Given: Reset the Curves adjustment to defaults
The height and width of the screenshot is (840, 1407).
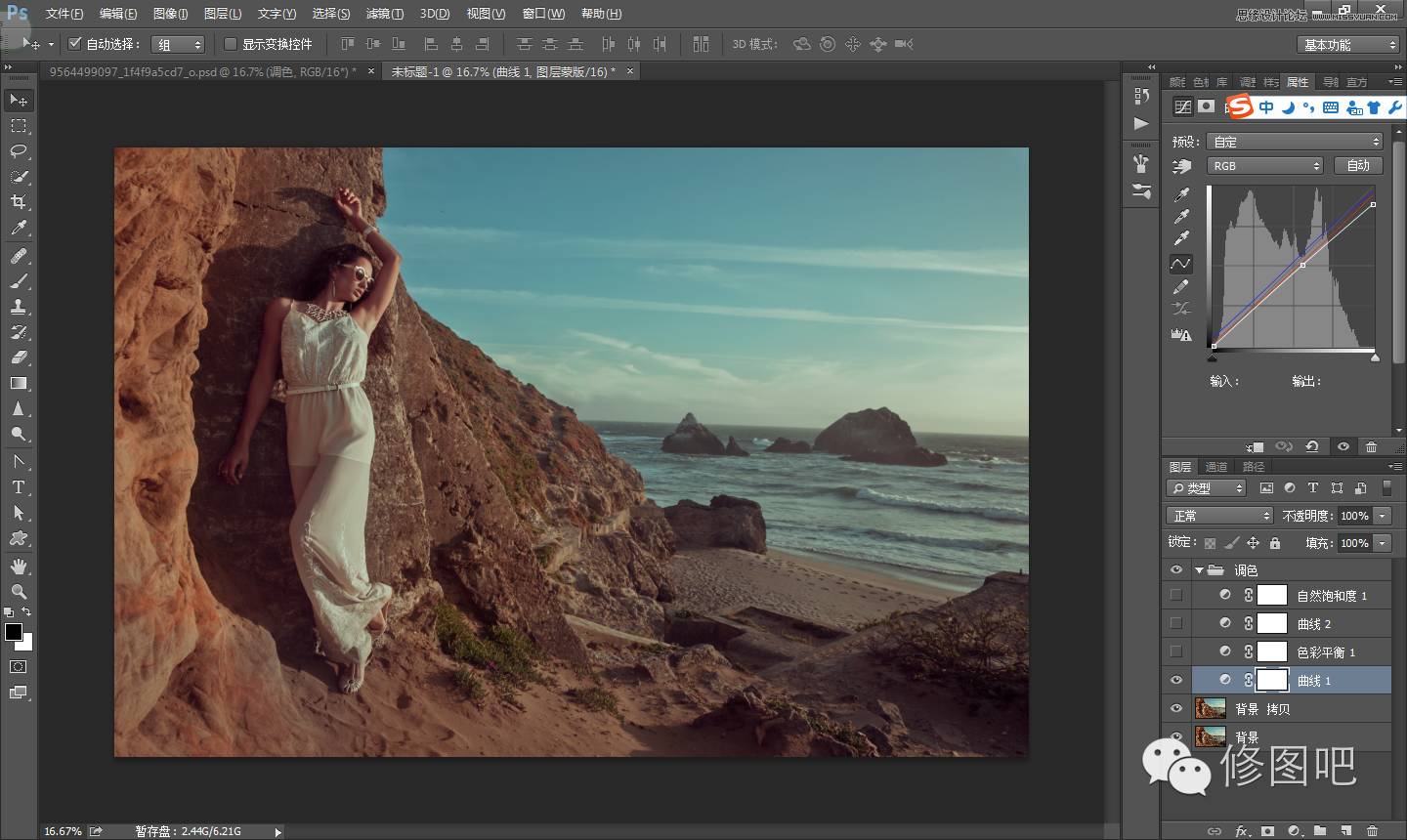Looking at the screenshot, I should click(1312, 446).
